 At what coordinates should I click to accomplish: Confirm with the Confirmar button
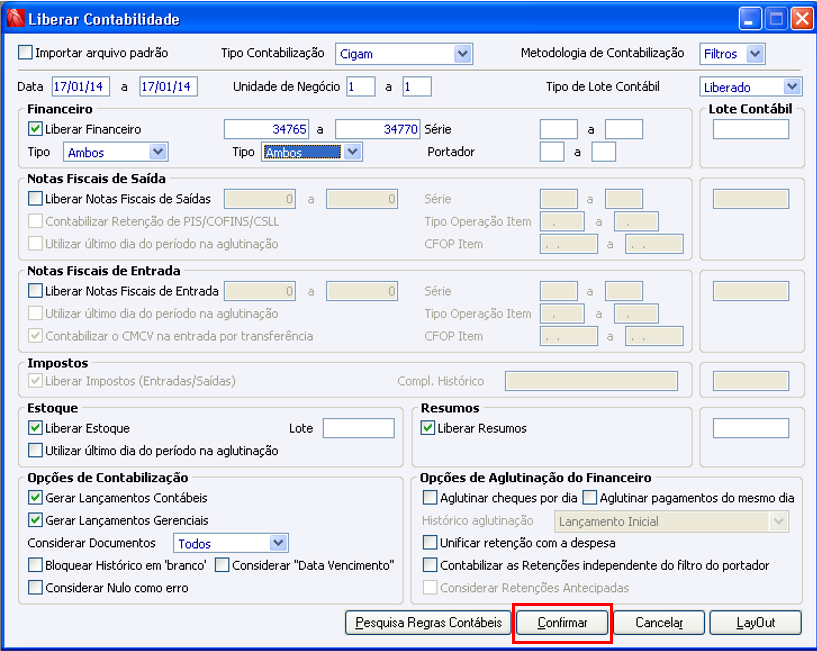click(562, 622)
